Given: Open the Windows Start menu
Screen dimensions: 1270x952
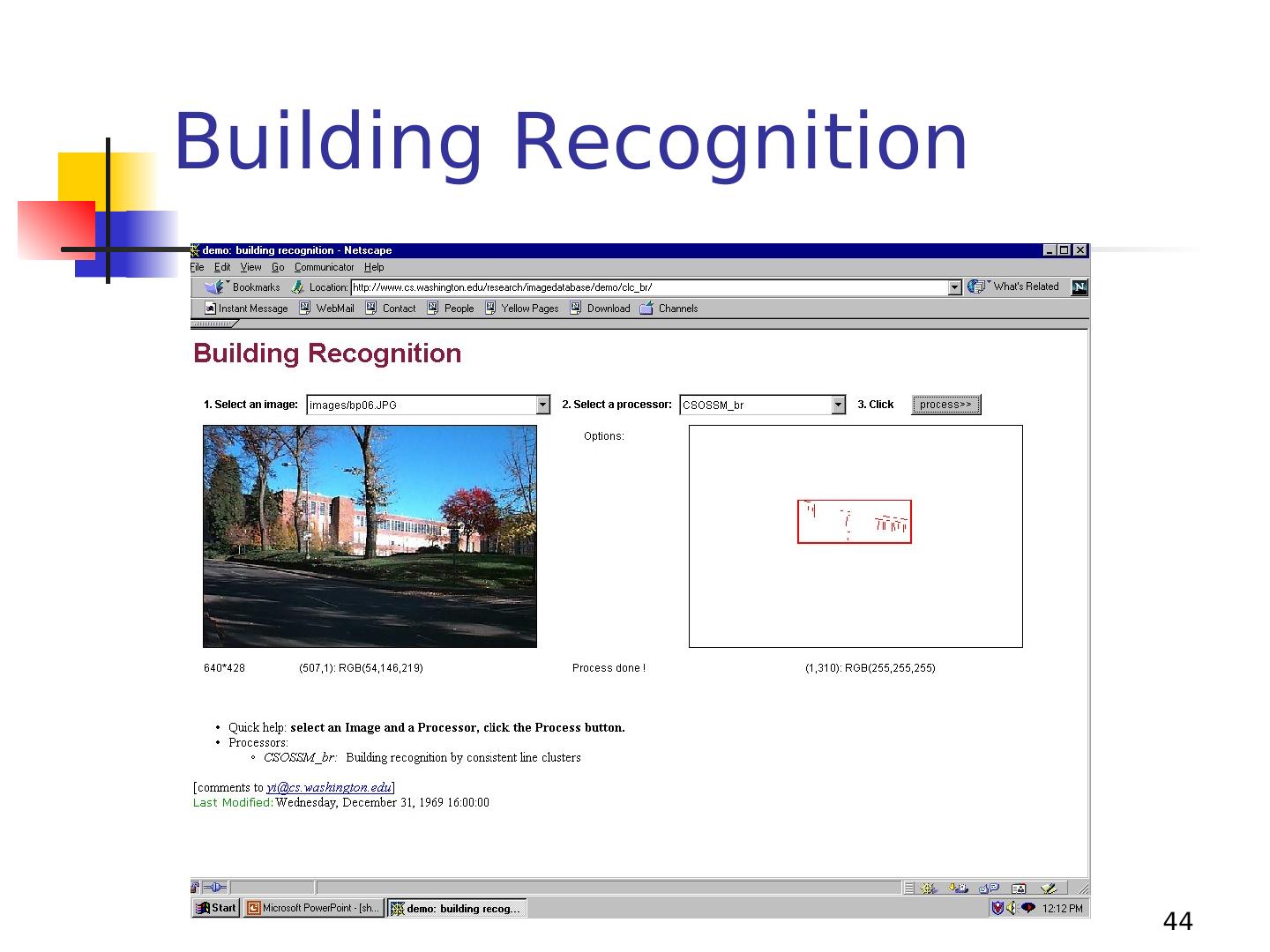Looking at the screenshot, I should coord(215,908).
